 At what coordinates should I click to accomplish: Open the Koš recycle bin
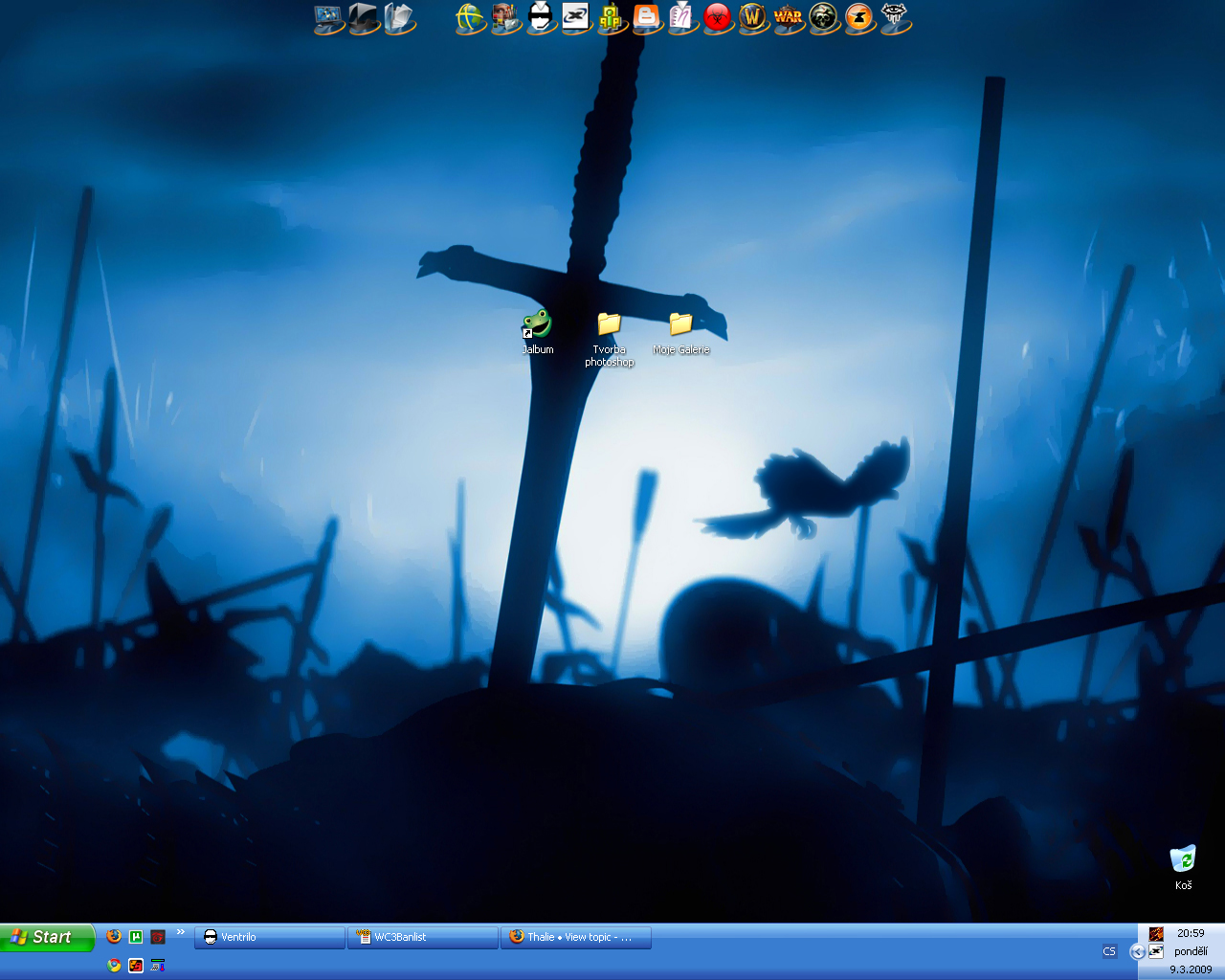[x=1183, y=858]
